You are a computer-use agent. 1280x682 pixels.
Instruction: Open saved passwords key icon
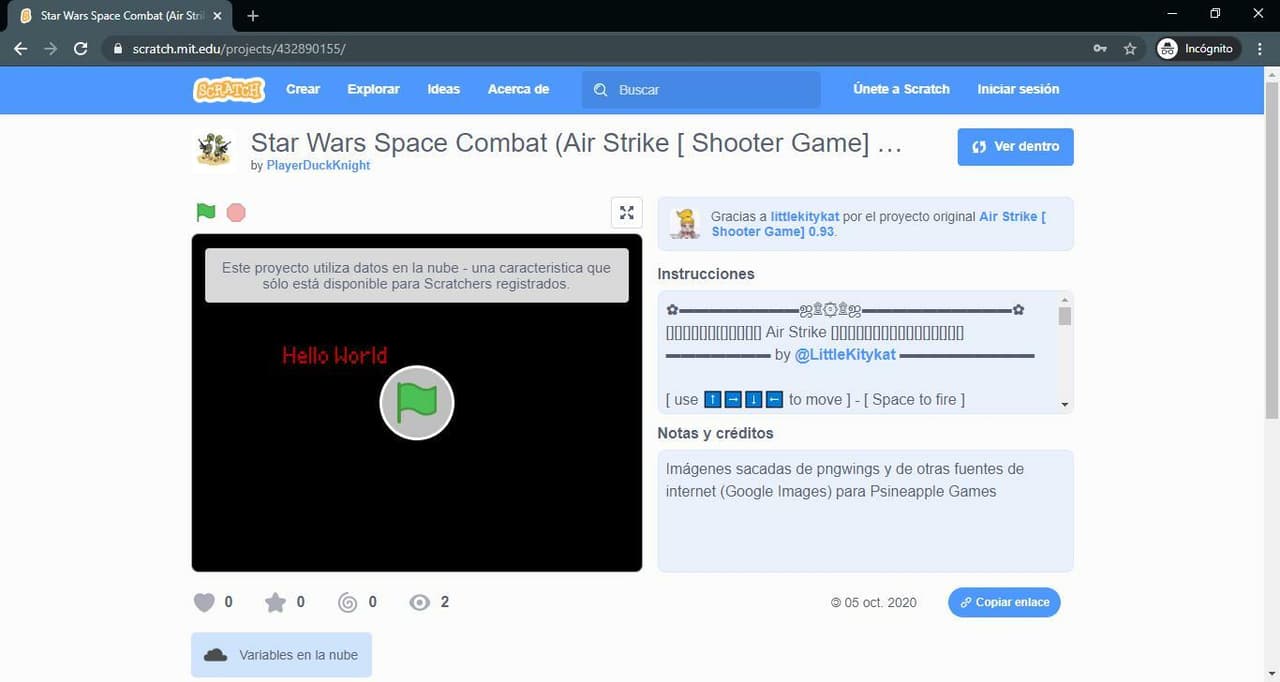pyautogui.click(x=1100, y=48)
